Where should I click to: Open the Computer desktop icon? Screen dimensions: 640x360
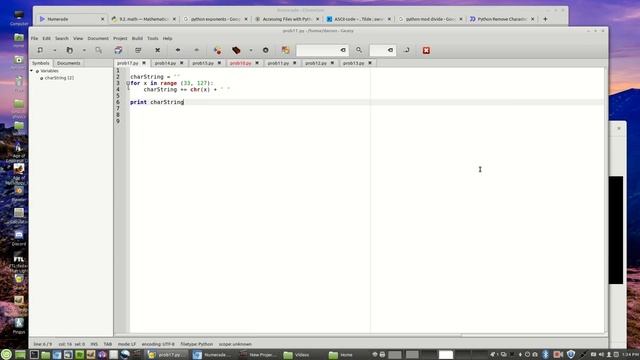tap(19, 18)
